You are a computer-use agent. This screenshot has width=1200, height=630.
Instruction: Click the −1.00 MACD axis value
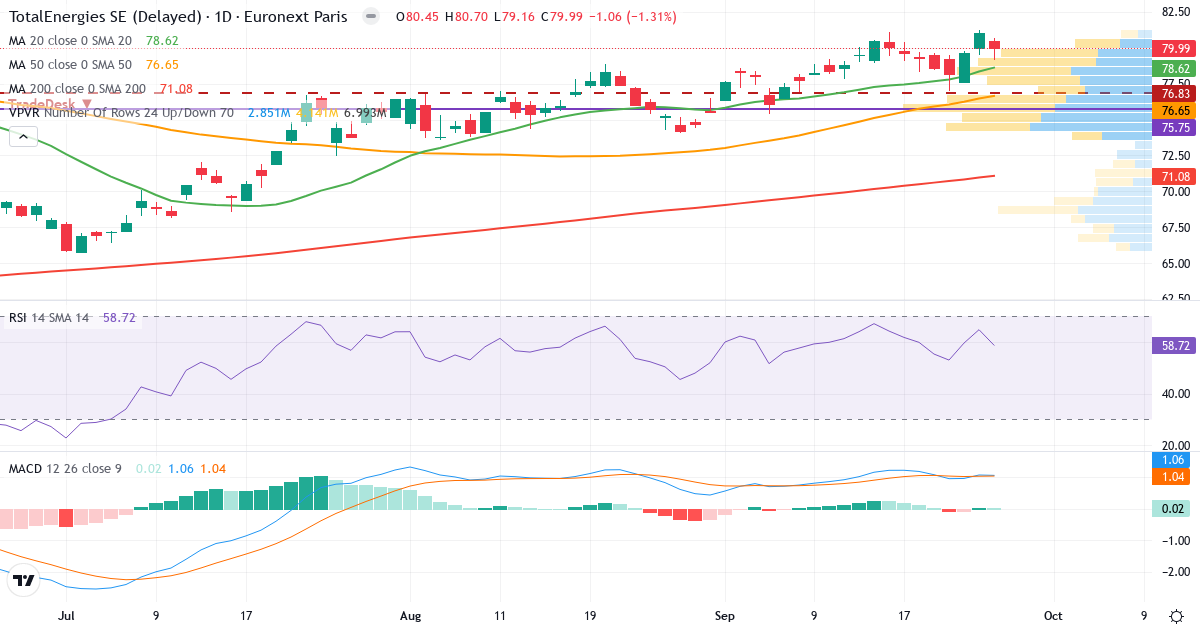coord(1175,540)
